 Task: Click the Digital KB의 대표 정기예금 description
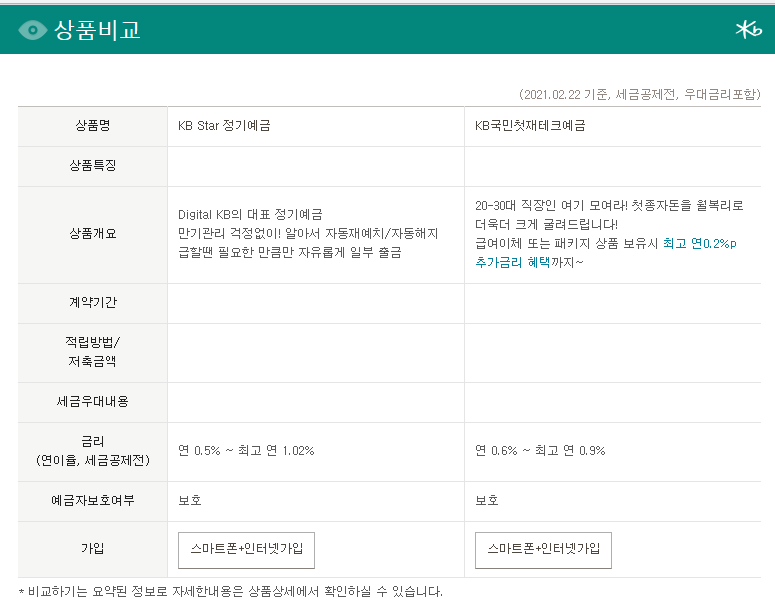[250, 215]
